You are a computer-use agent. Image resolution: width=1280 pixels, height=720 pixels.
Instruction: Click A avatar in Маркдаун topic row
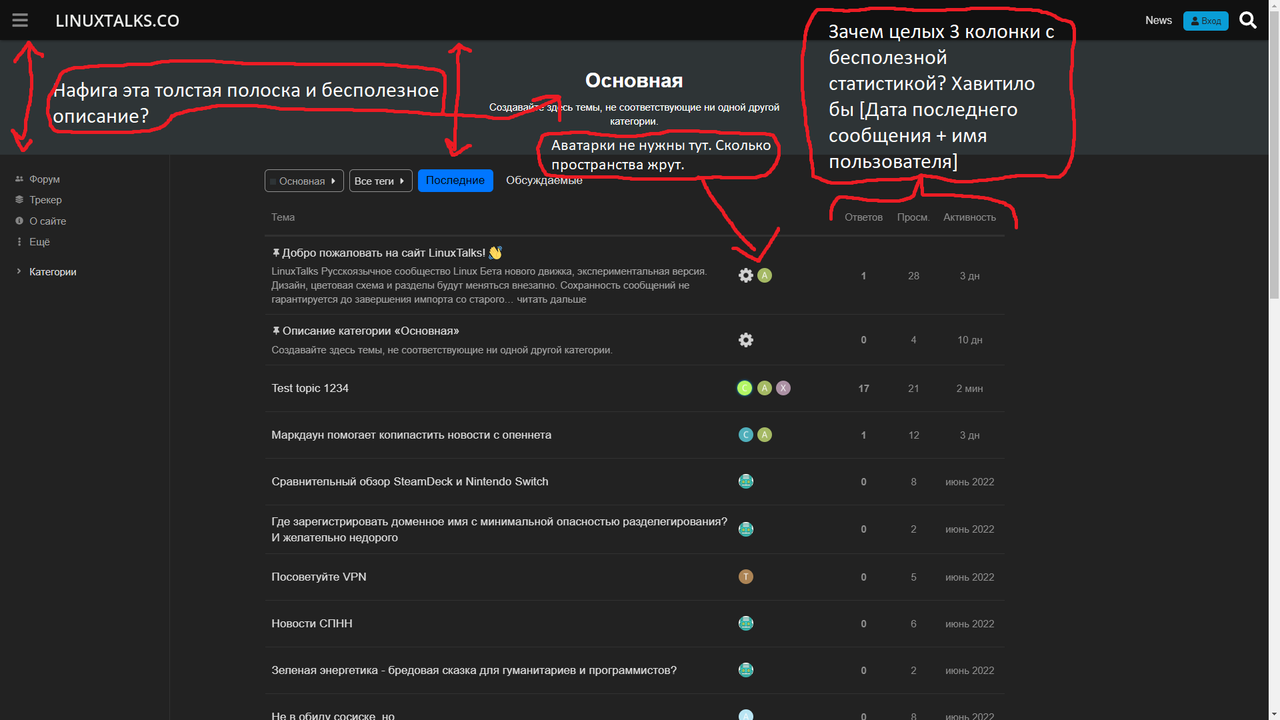[x=765, y=435]
